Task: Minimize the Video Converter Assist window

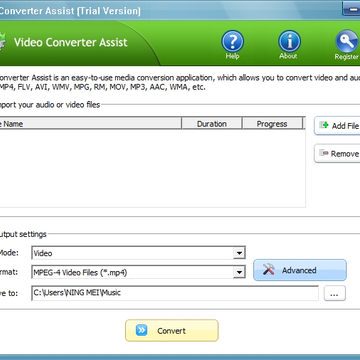Action: tap(351, 9)
